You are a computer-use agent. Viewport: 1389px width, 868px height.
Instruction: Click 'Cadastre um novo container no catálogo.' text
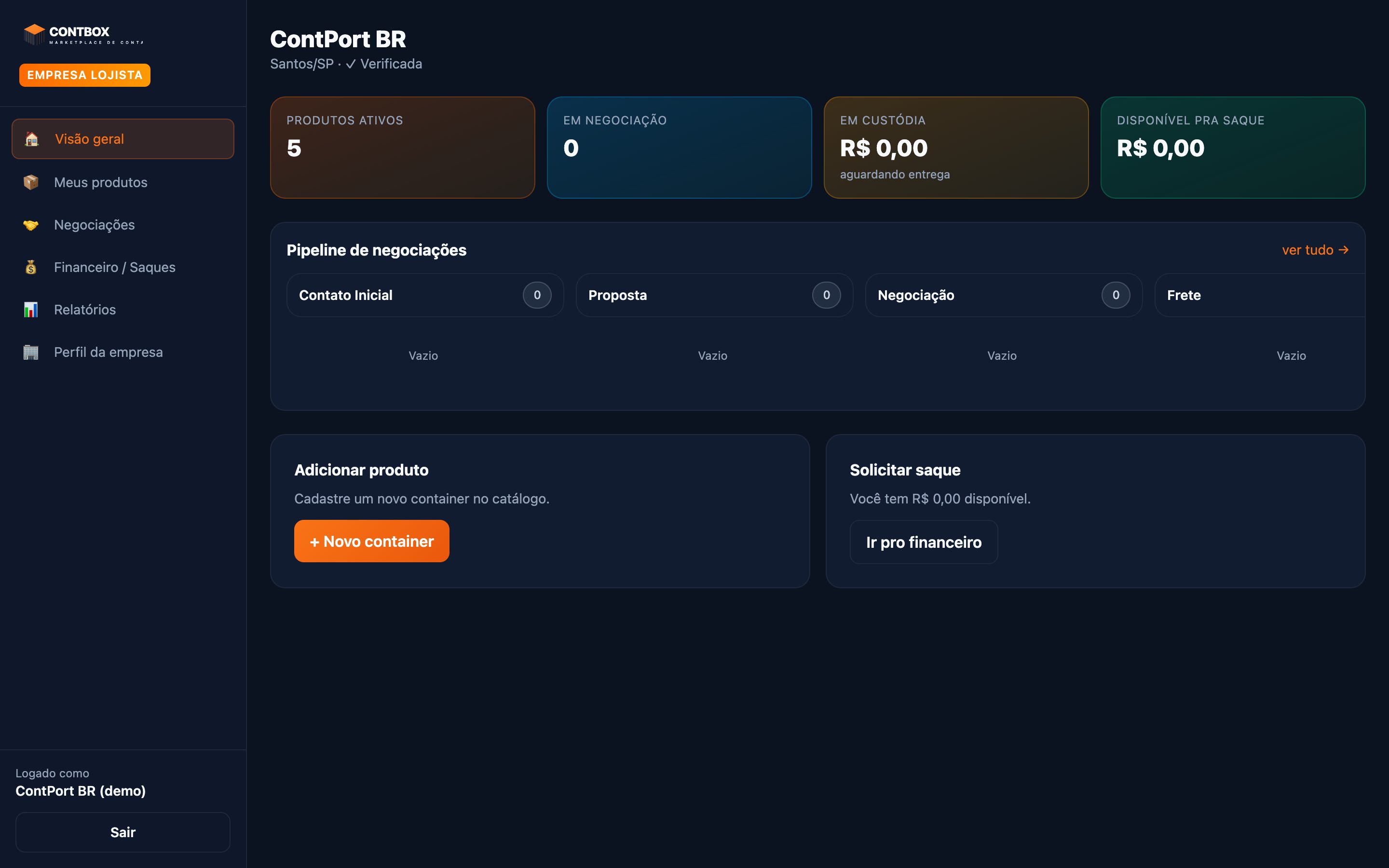pos(422,499)
